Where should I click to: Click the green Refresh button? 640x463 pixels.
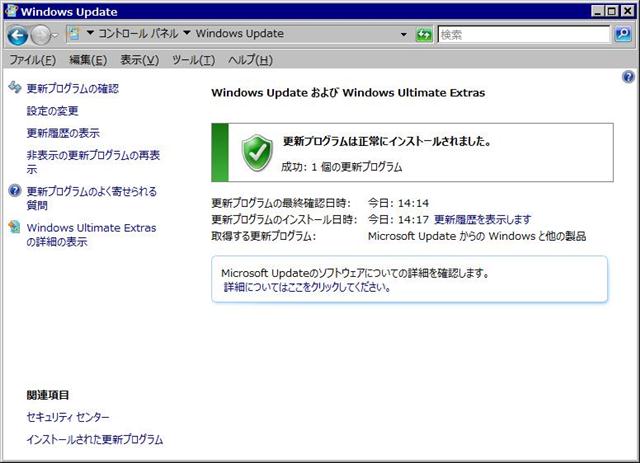pos(424,35)
